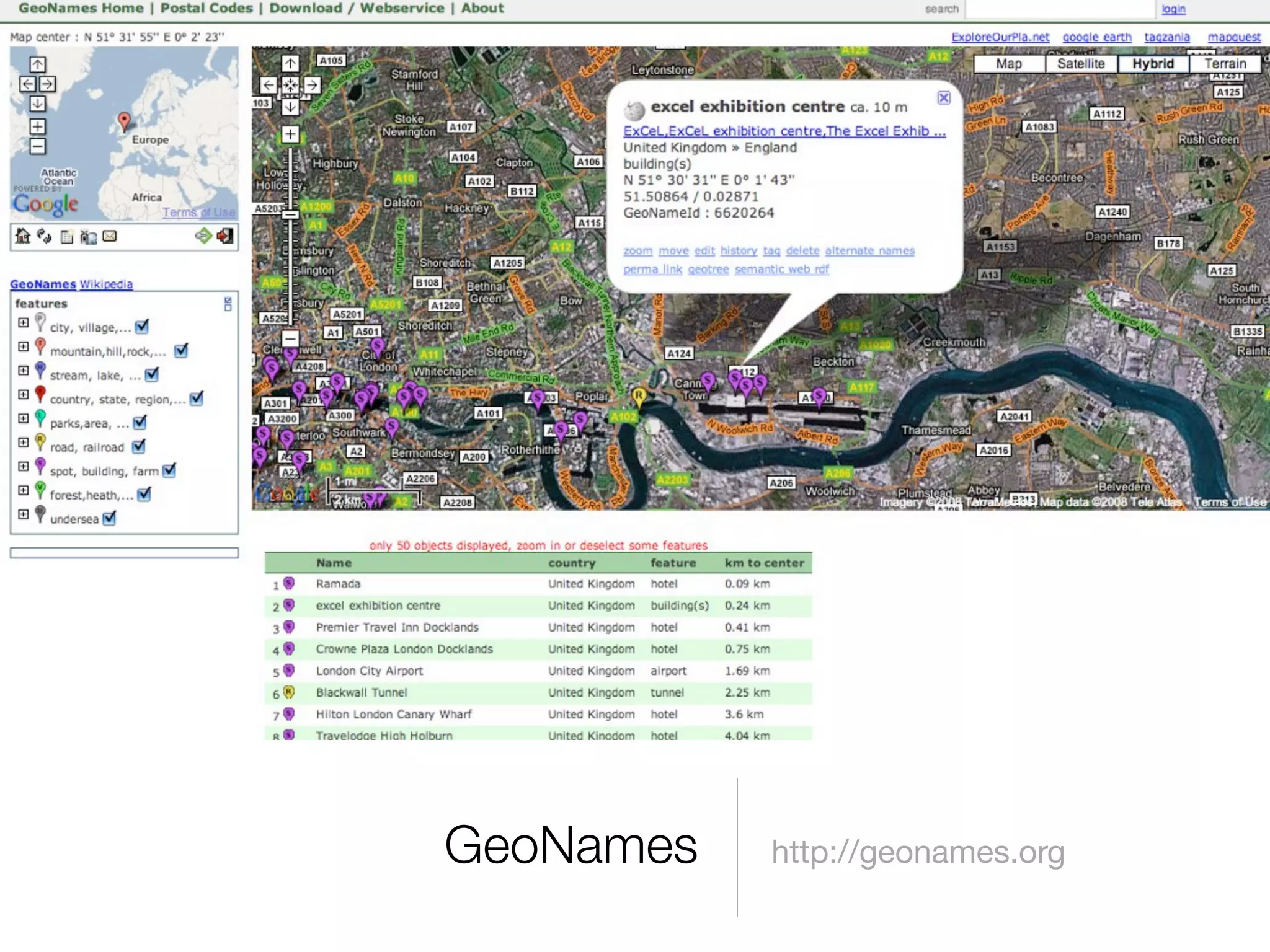This screenshot has width=1270, height=952.
Task: Uncheck the parks, area checkbox
Action: coord(140,422)
